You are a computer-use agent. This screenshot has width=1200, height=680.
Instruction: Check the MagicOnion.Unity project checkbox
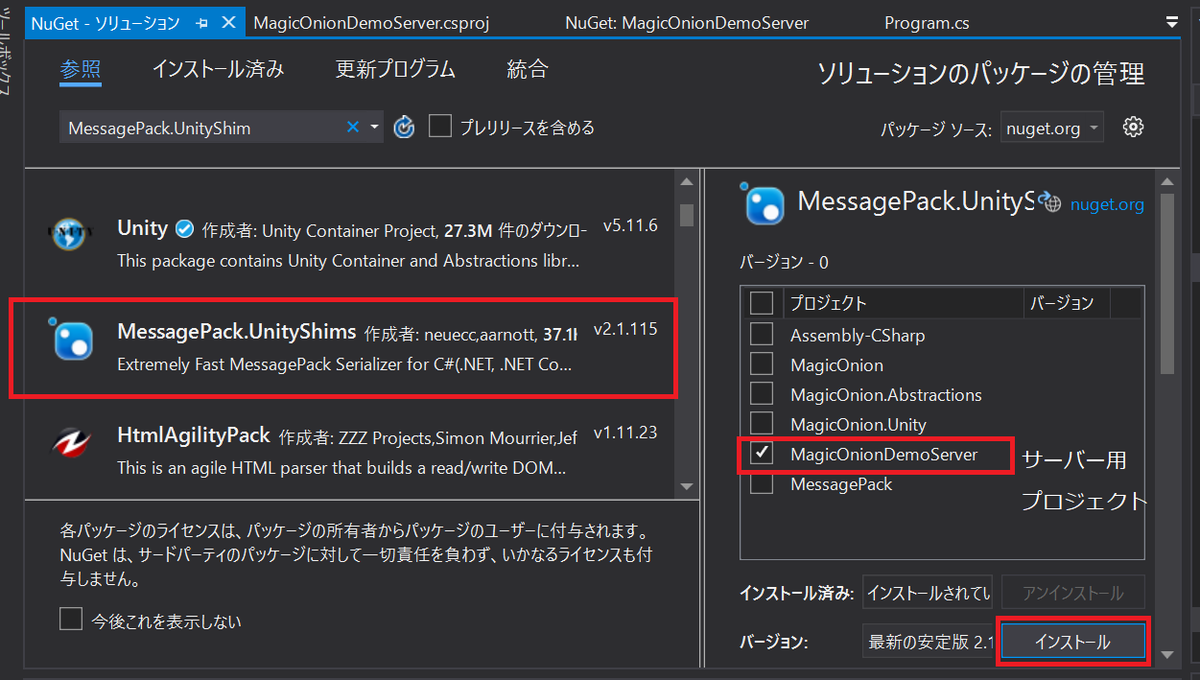pos(761,424)
